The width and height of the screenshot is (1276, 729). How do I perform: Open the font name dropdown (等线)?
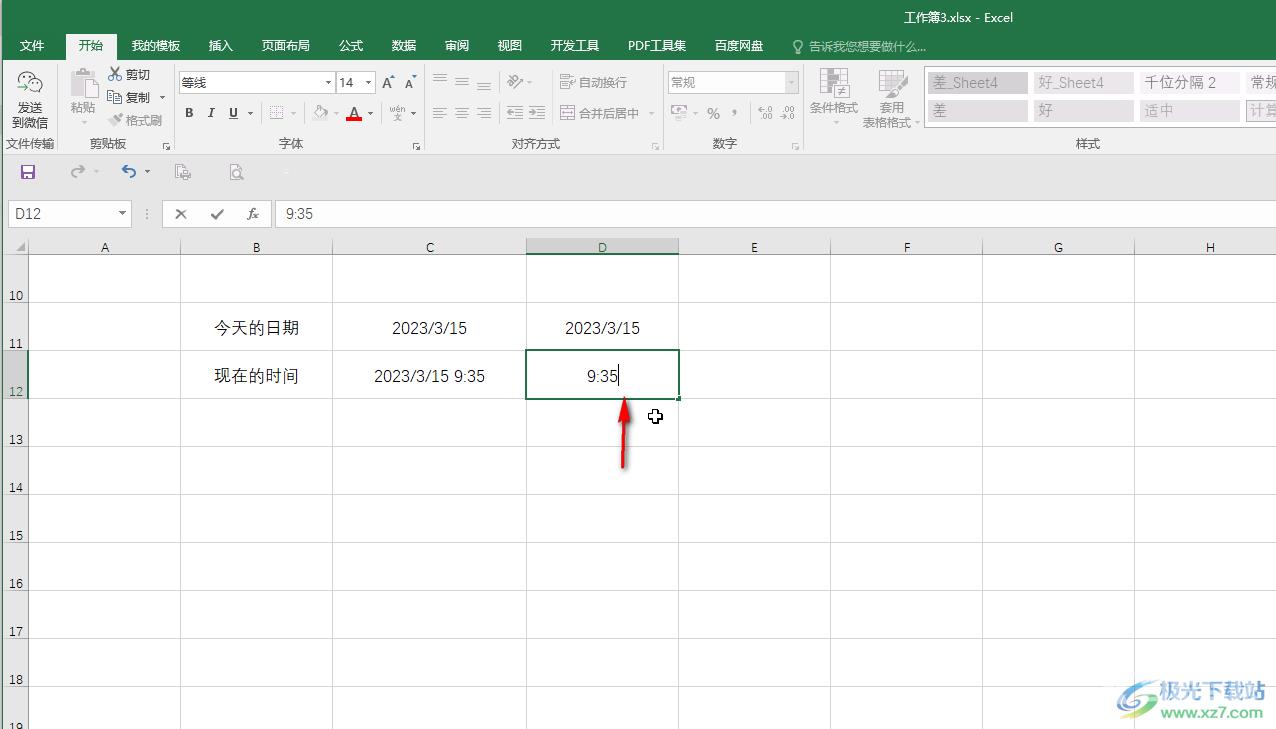pyautogui.click(x=328, y=83)
